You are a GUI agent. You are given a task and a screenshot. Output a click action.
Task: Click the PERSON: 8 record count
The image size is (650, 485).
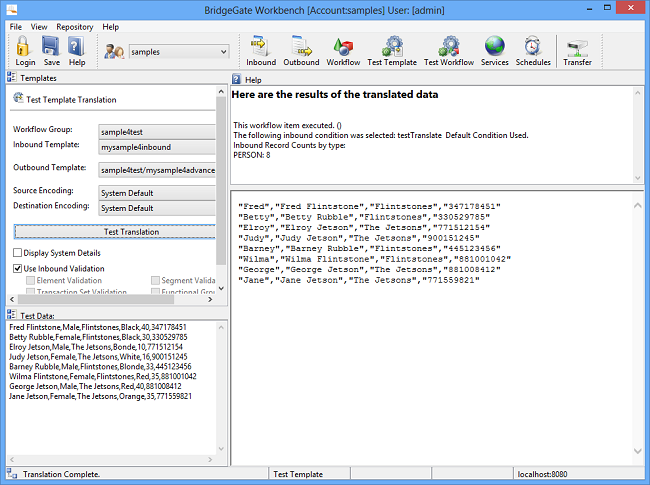[252, 155]
